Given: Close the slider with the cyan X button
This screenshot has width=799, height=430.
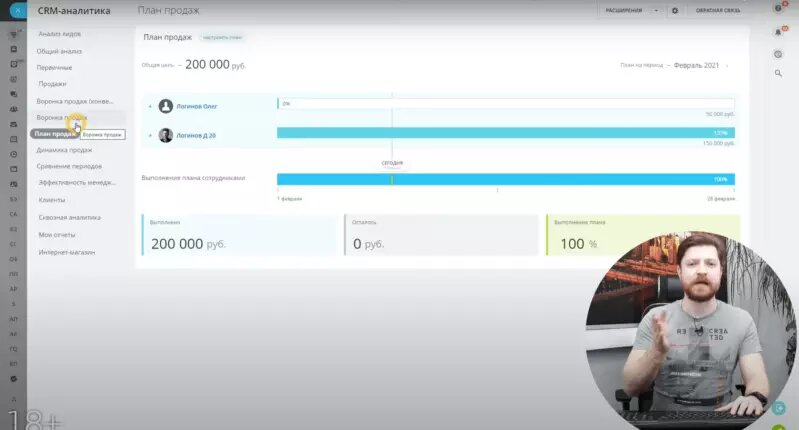Looking at the screenshot, I should 18,10.
